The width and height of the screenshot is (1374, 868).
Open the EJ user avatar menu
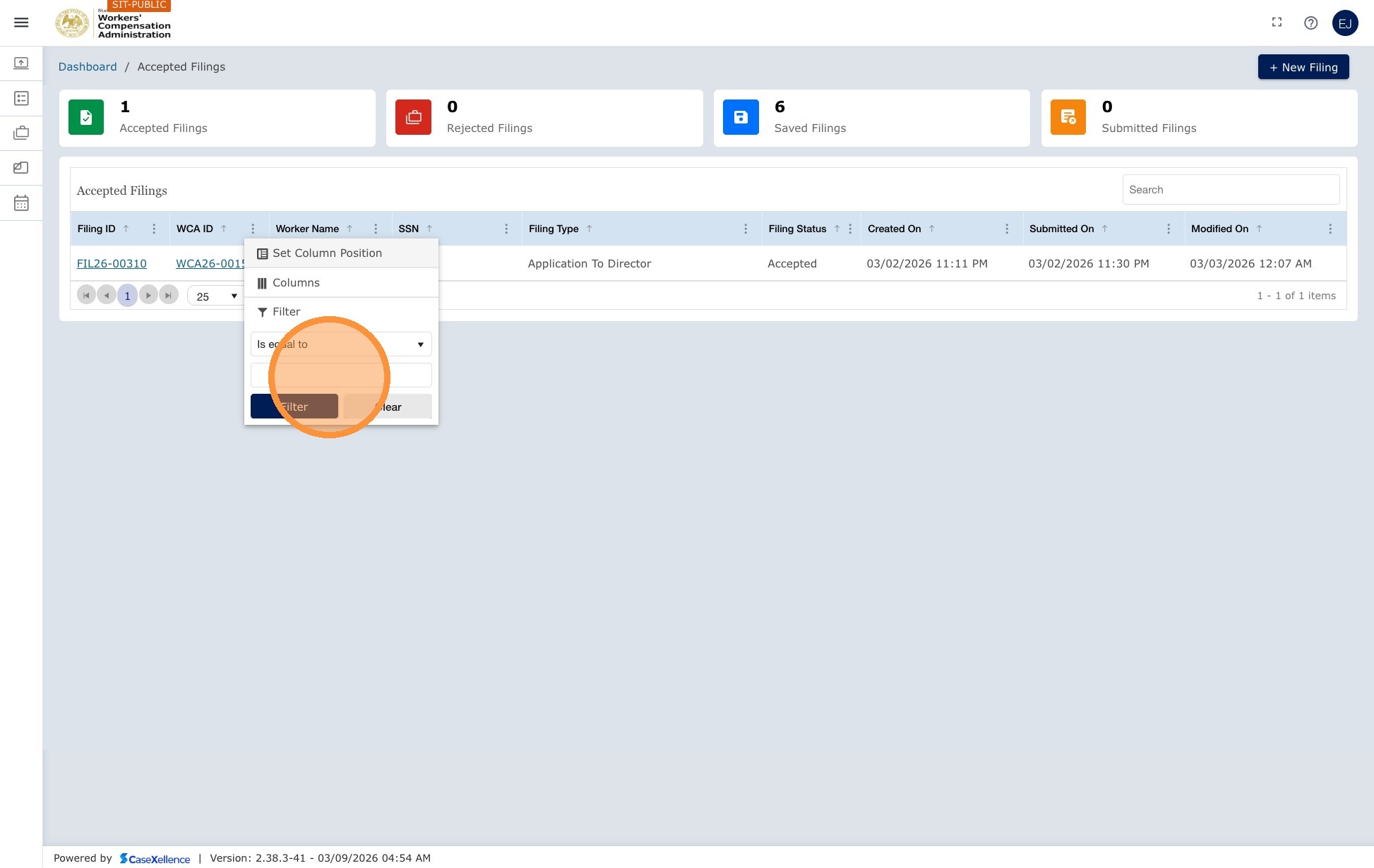tap(1344, 23)
